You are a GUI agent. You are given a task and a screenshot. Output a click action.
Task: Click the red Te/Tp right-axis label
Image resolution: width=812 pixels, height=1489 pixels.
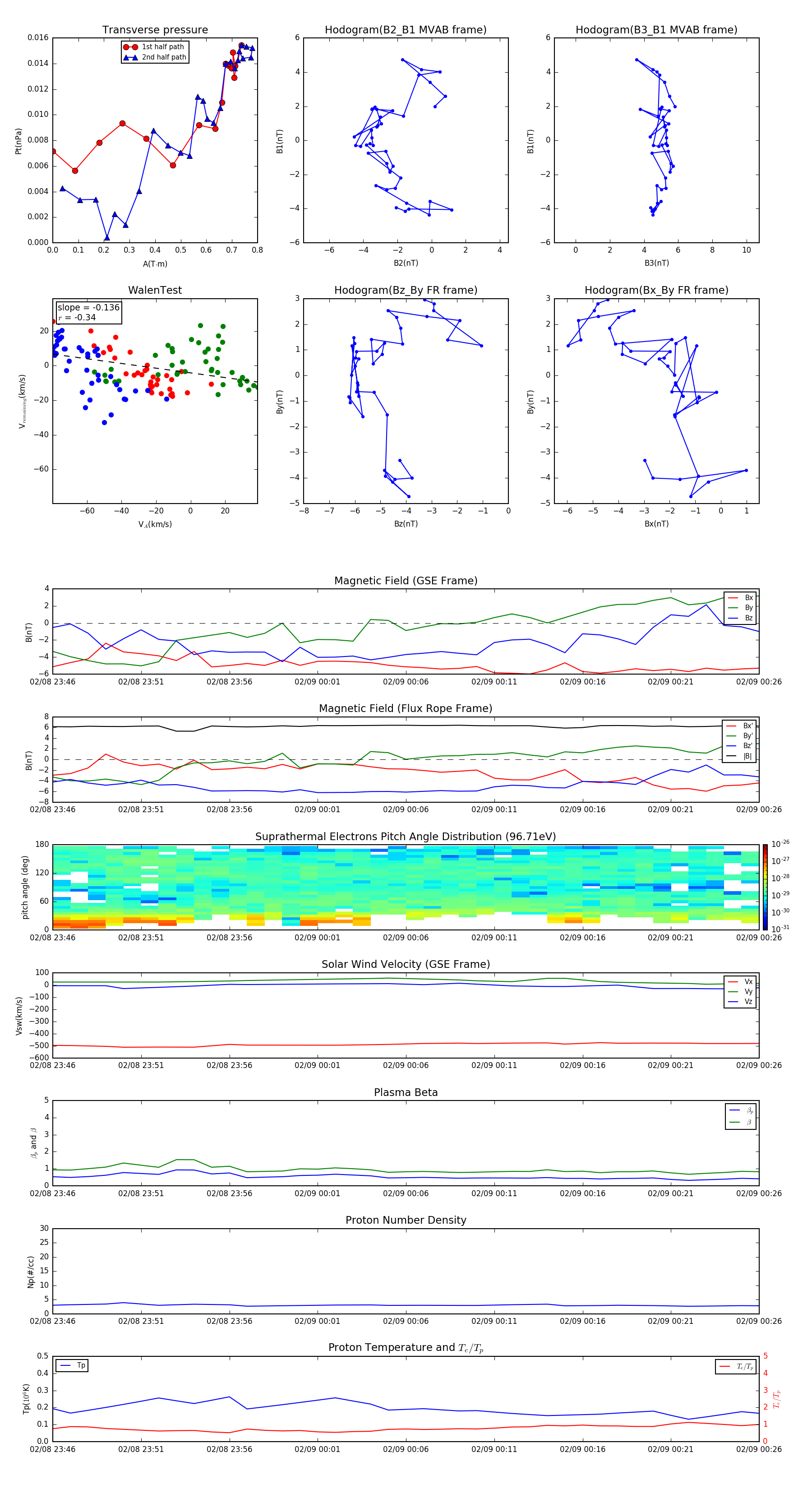click(776, 1399)
